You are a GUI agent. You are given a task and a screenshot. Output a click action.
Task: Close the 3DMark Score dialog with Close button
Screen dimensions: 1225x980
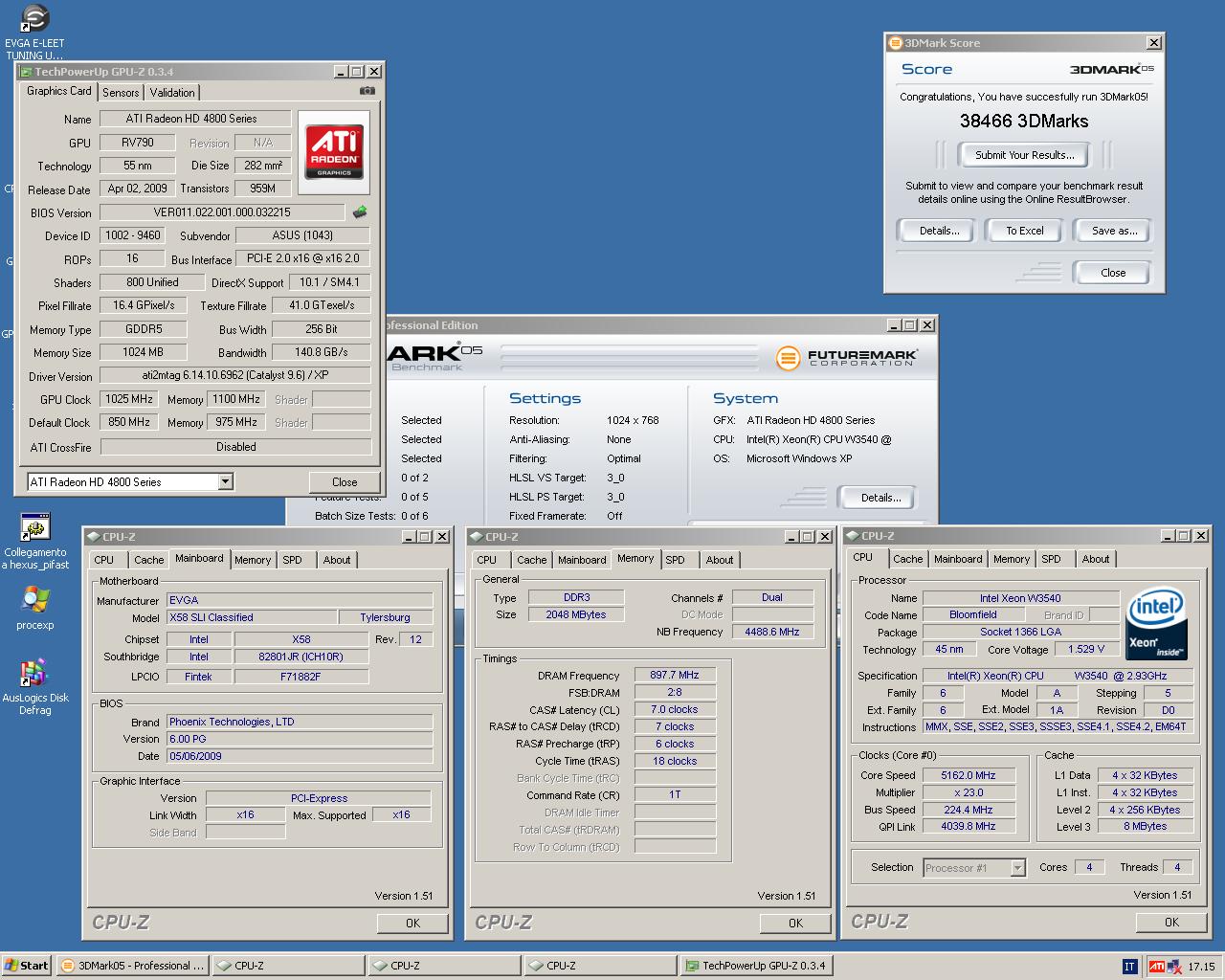[x=1113, y=273]
